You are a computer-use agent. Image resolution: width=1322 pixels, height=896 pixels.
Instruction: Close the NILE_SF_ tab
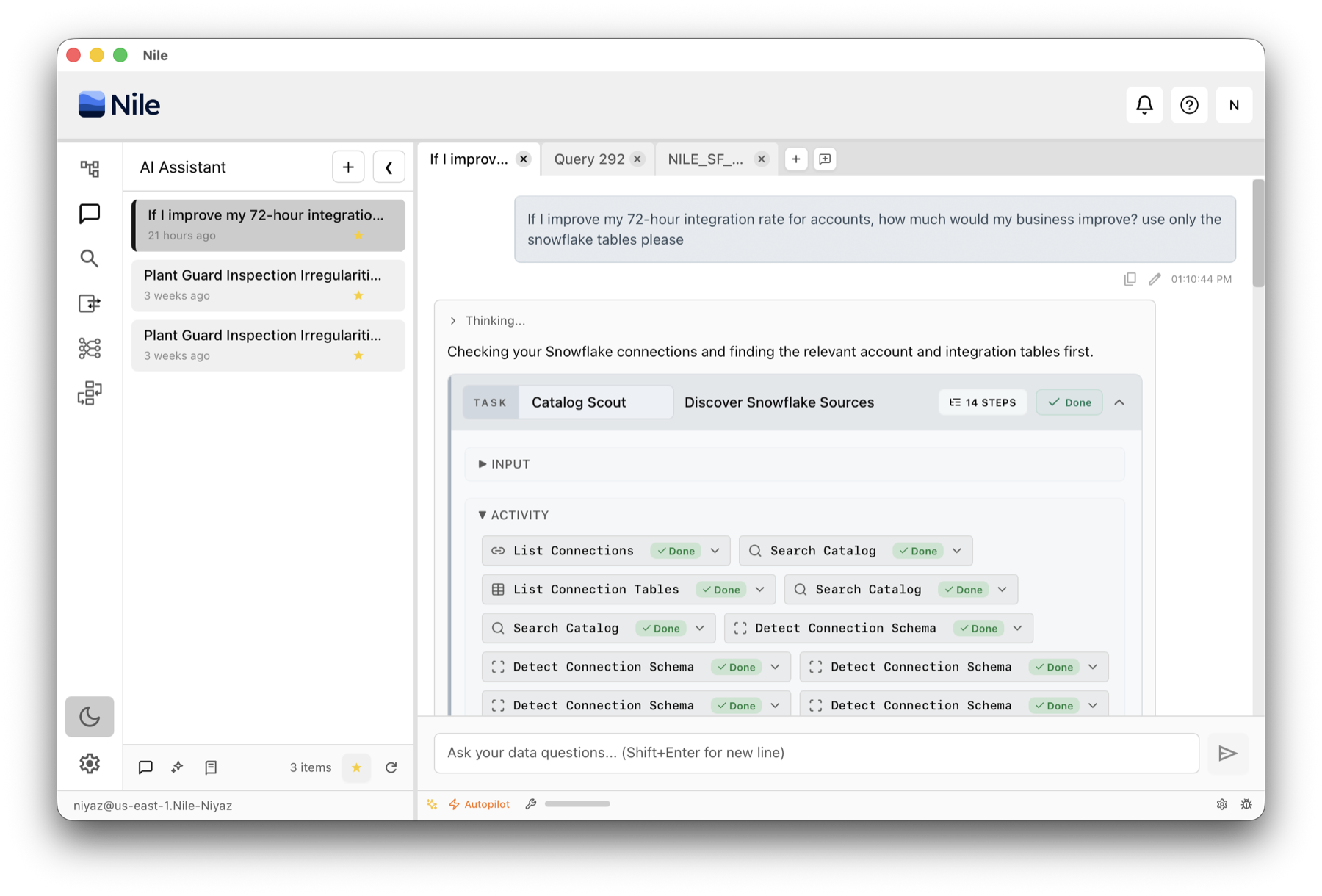point(762,159)
